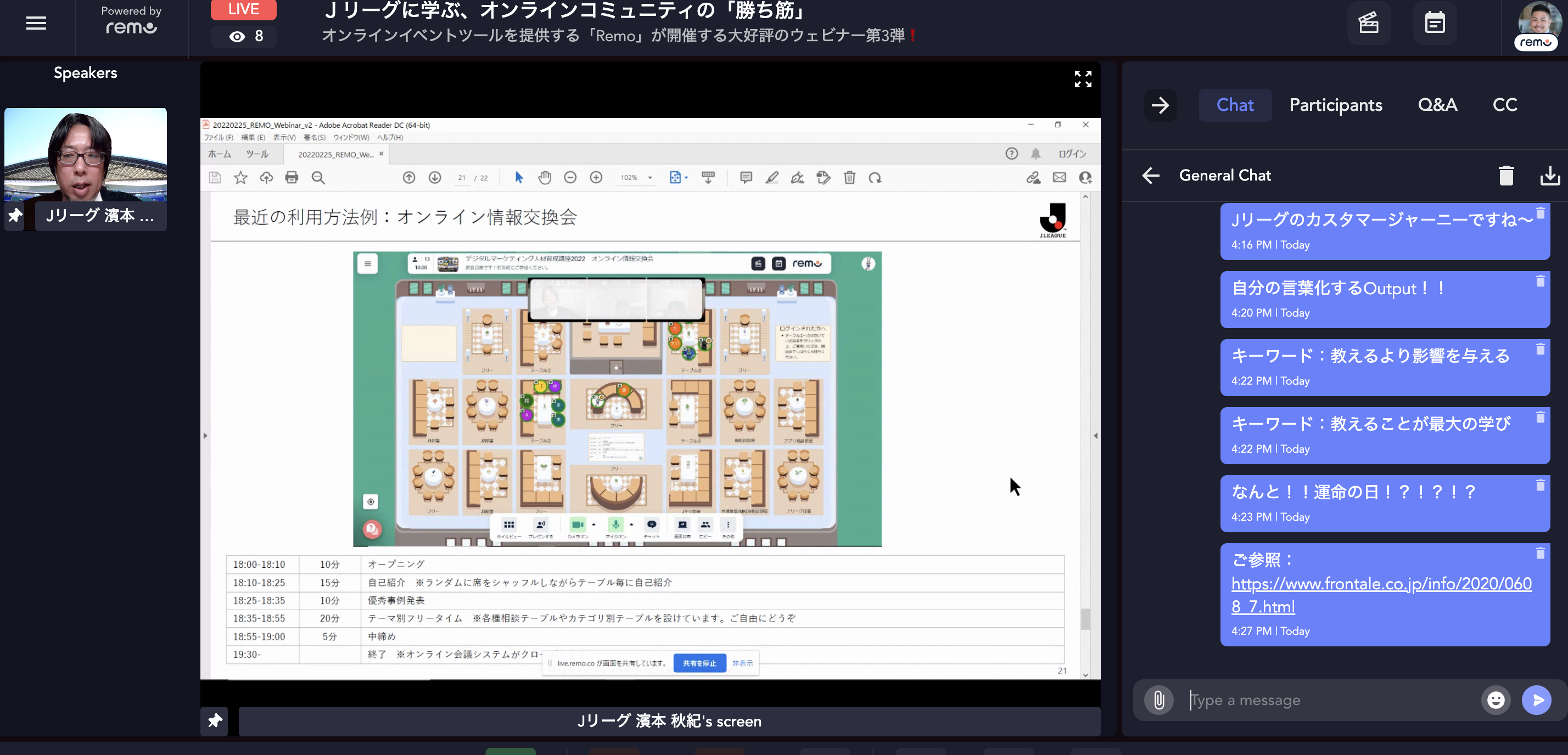Send the chat message
The width and height of the screenshot is (1568, 755).
pos(1536,700)
